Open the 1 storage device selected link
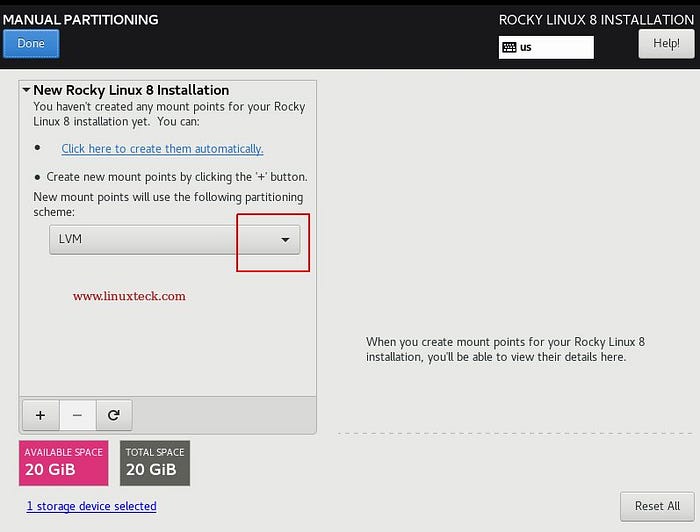 point(92,506)
